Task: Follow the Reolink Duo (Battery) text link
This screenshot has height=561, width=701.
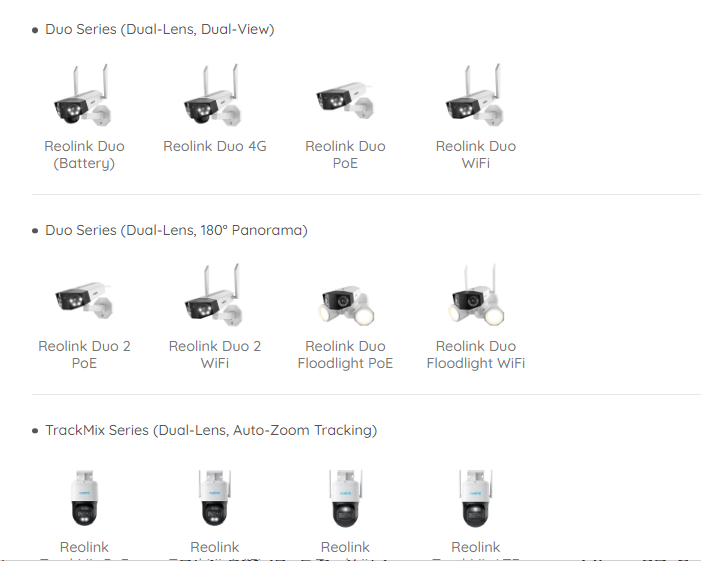Action: point(84,155)
